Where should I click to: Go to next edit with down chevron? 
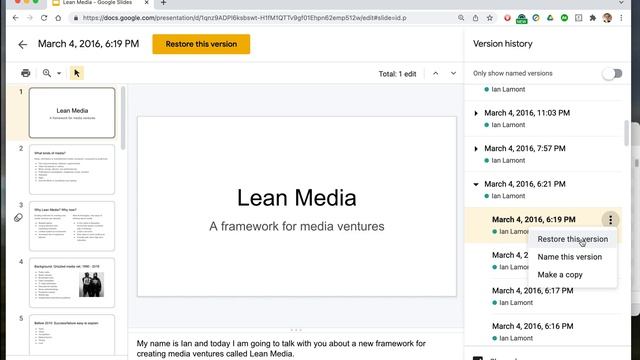[x=453, y=73]
